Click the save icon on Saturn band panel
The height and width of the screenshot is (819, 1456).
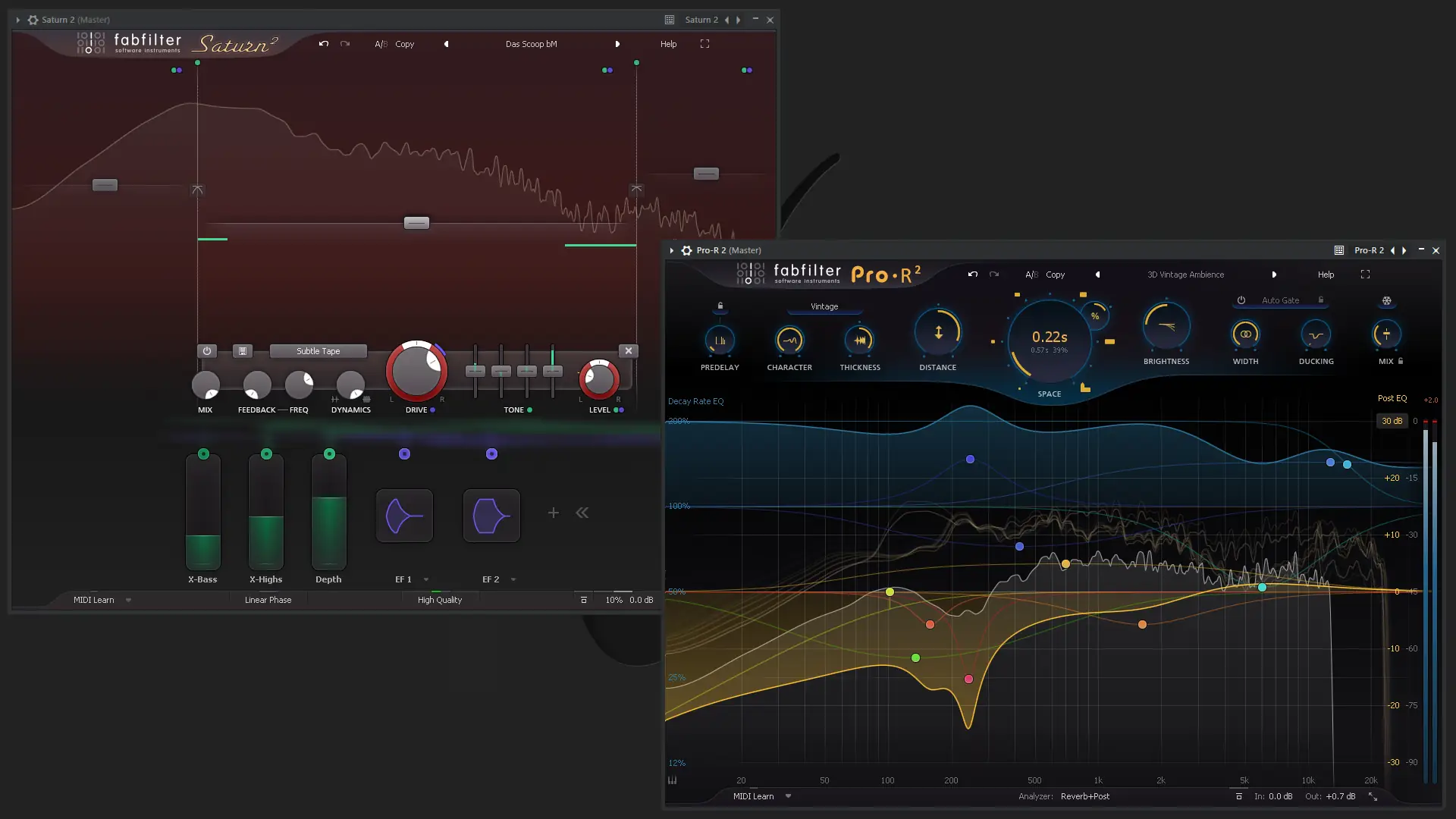(243, 351)
